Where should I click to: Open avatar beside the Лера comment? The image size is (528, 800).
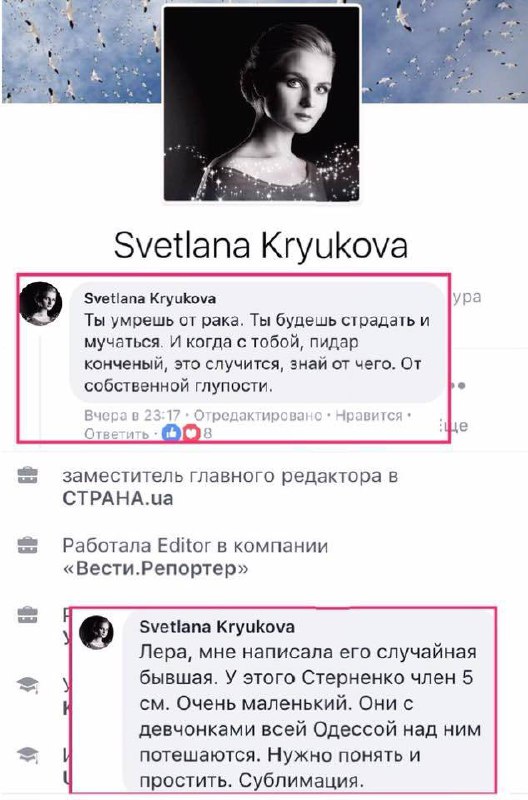[x=96, y=633]
